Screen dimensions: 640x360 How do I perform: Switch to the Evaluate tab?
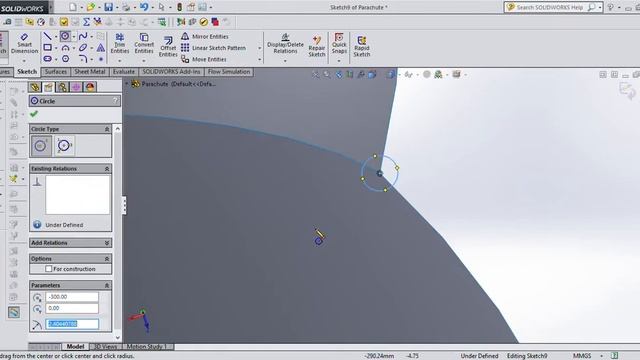[124, 72]
